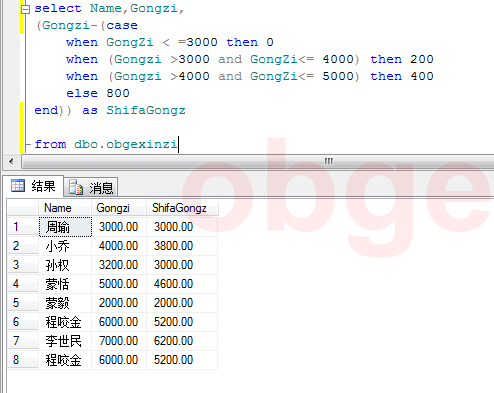Select the 程咬金 name cell in row 8
Viewport: 494px width, 393px height.
coord(65,360)
